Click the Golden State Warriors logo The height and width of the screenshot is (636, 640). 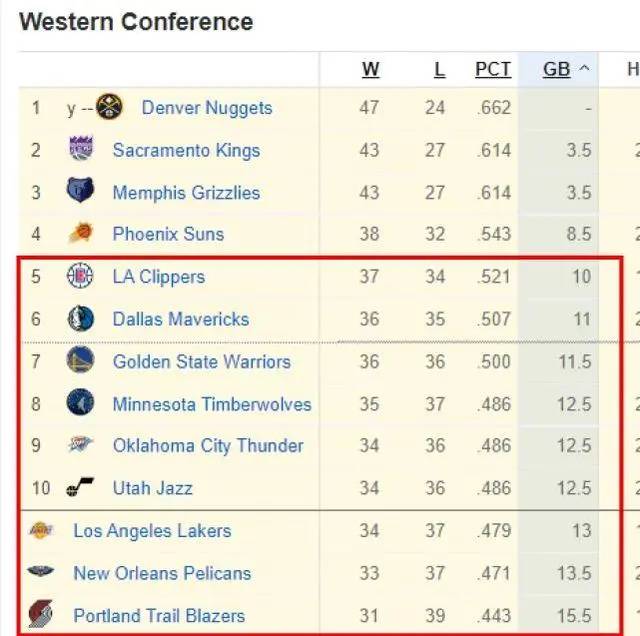81,361
